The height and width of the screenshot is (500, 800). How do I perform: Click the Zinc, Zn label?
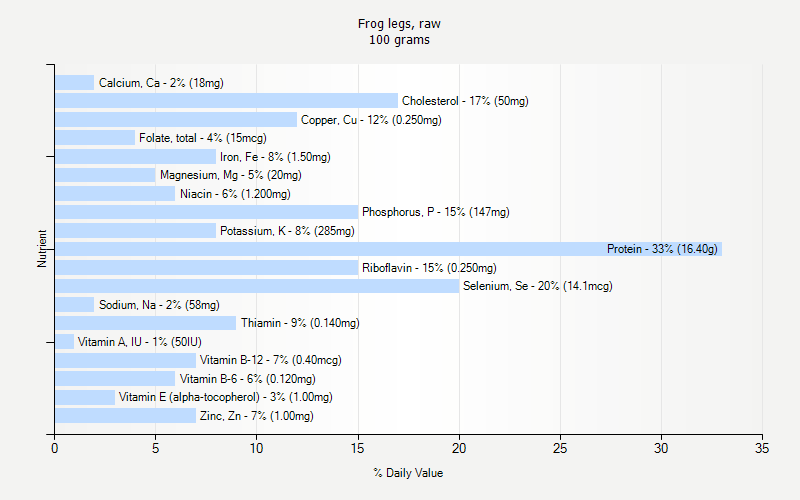click(x=256, y=416)
